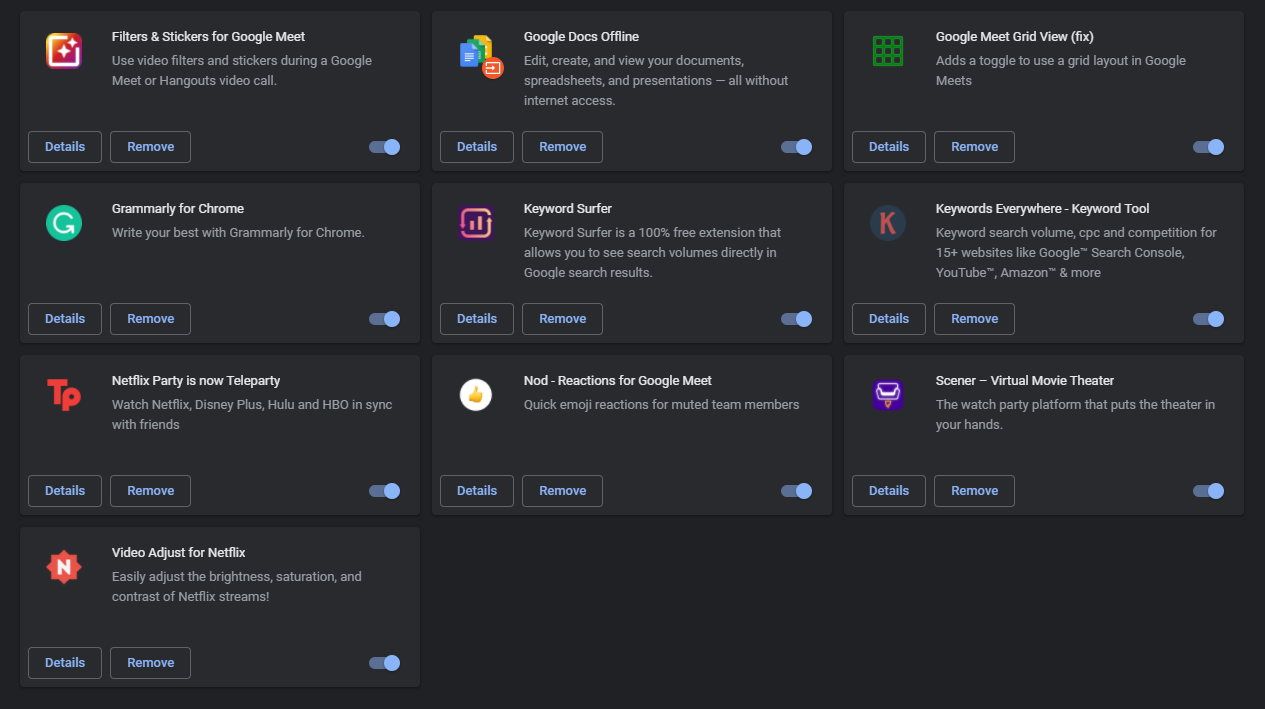Click the Nod thumbs-up icon
The image size is (1265, 709).
point(475,395)
